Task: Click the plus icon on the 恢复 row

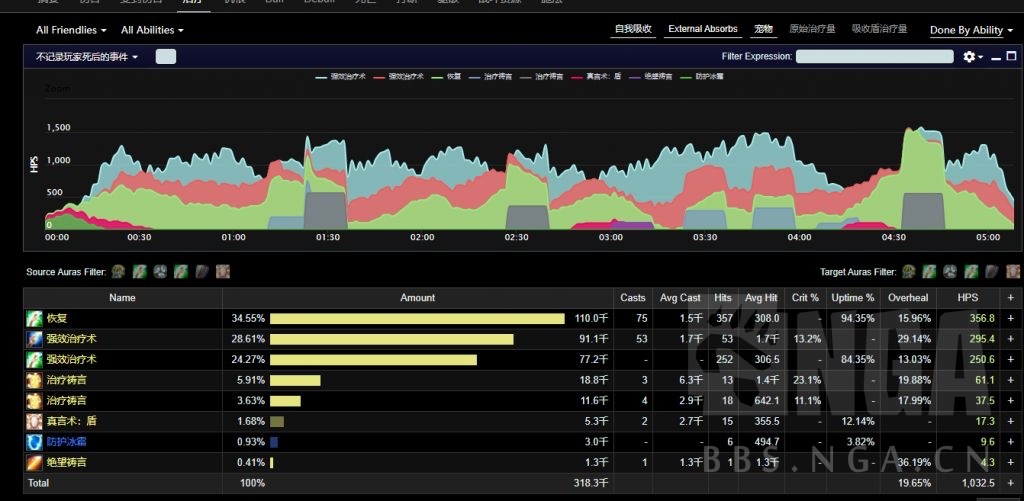Action: pos(1011,318)
